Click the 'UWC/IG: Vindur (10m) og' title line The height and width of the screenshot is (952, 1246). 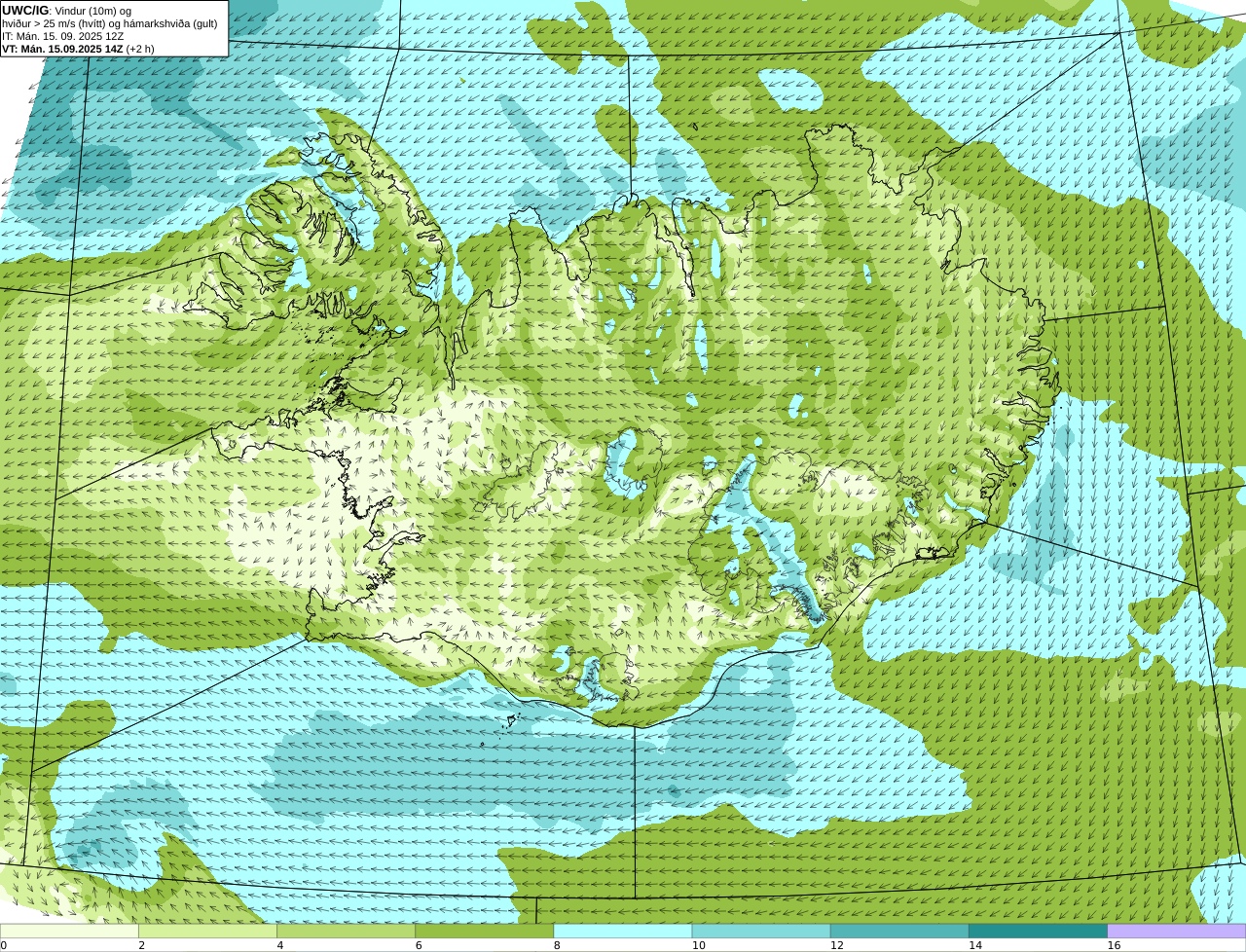point(67,11)
